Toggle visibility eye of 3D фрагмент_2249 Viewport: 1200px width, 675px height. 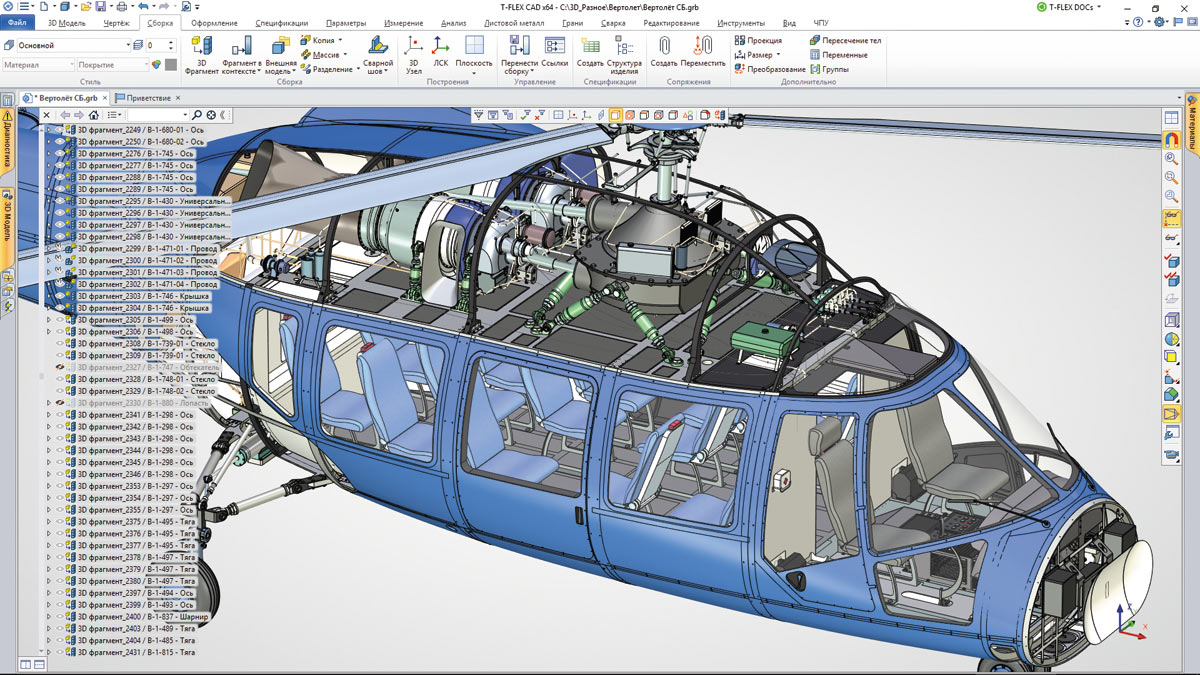(x=60, y=130)
